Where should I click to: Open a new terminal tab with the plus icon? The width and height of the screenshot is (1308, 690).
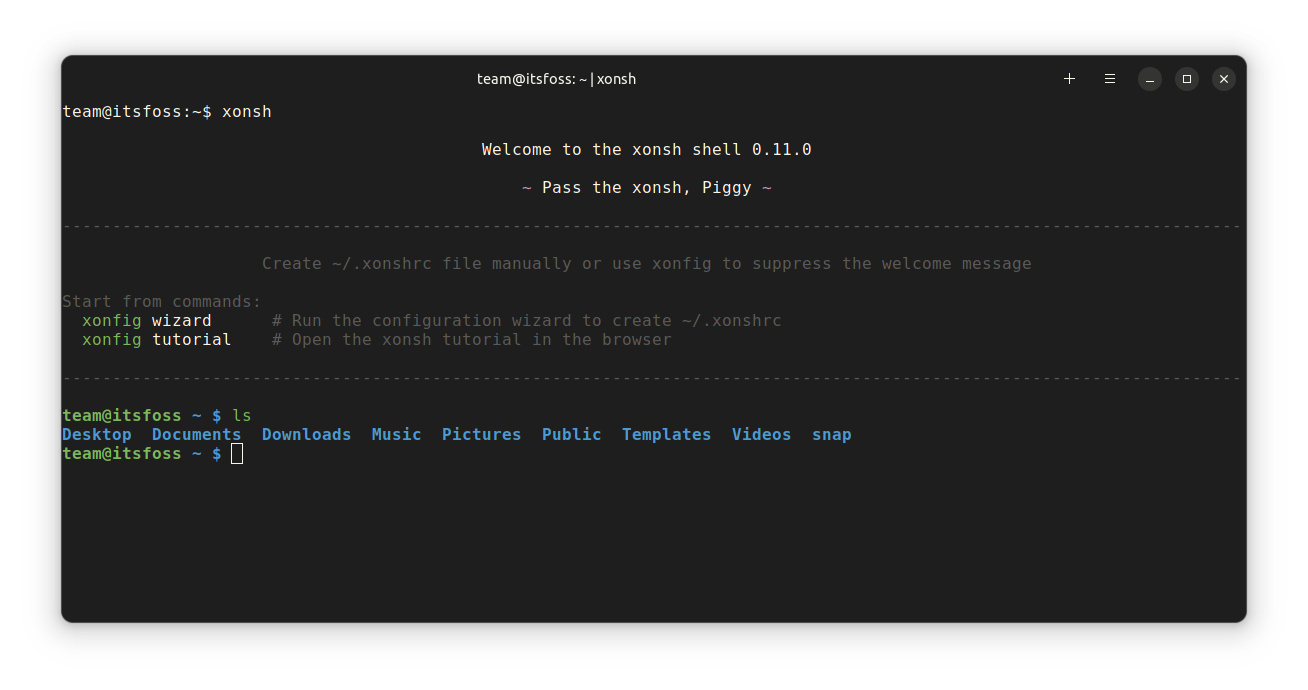click(1069, 78)
